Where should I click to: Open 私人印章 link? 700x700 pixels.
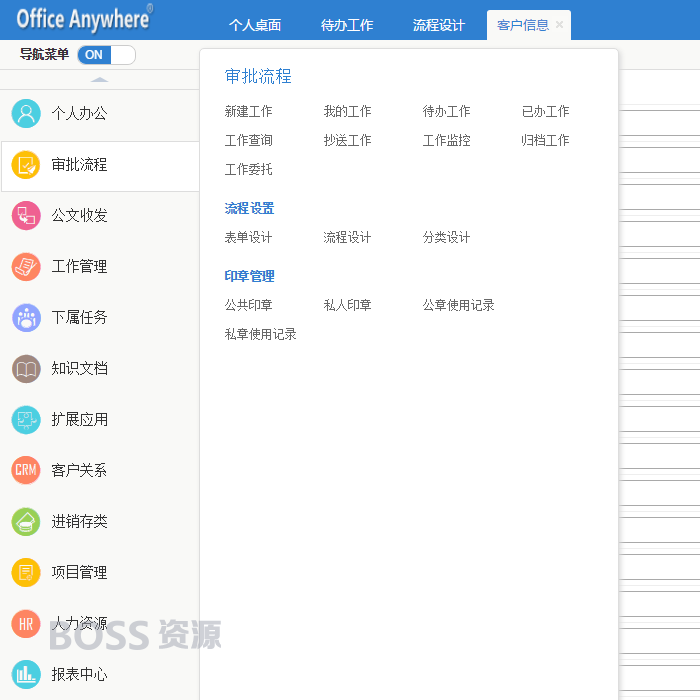click(347, 305)
